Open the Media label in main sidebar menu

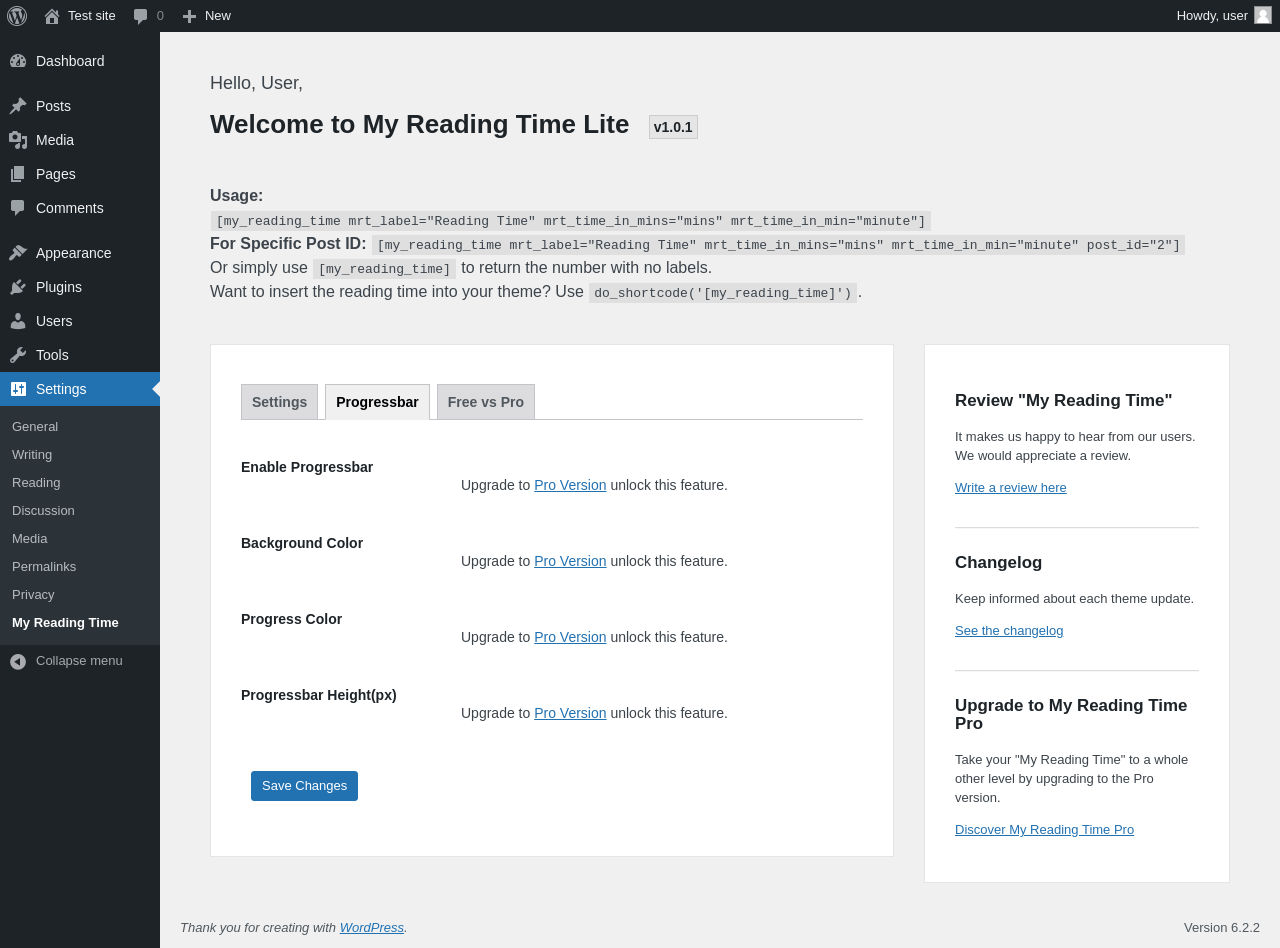55,140
